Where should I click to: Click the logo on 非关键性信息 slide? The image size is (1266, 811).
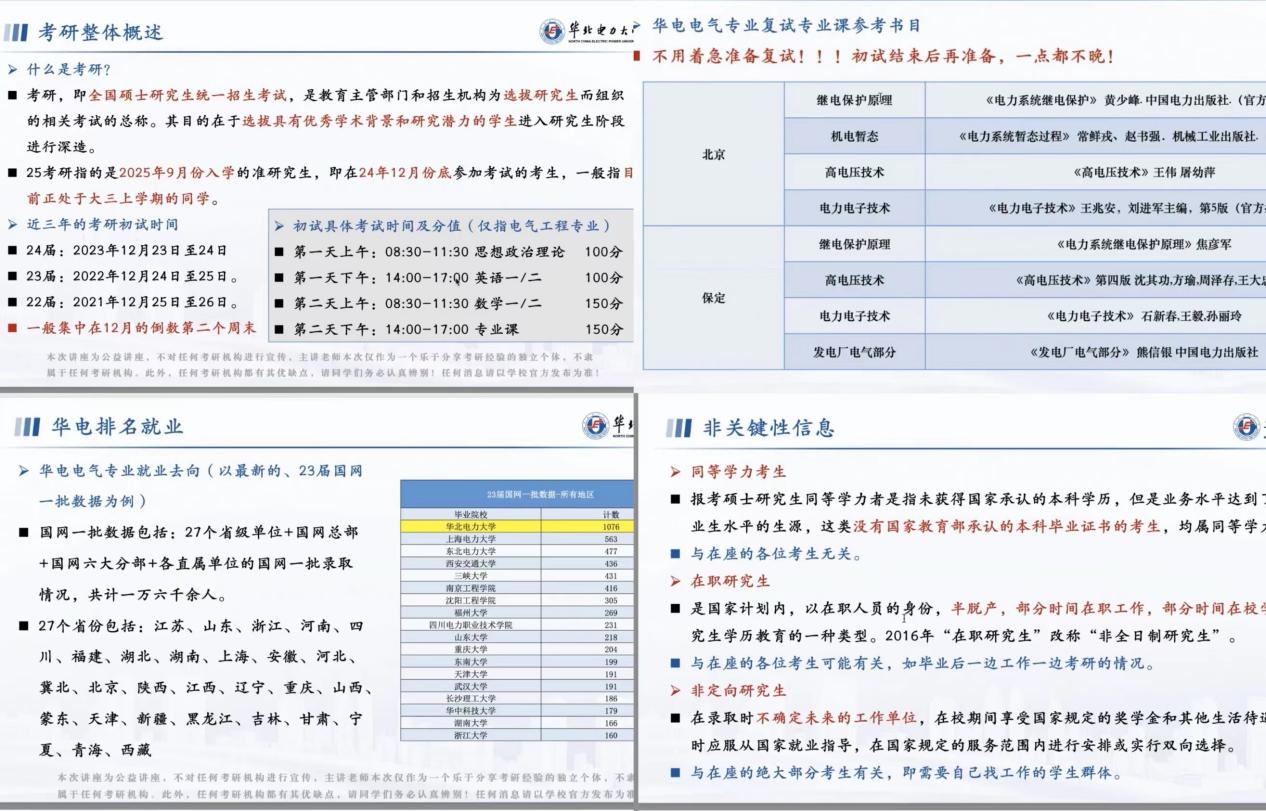pos(1246,427)
